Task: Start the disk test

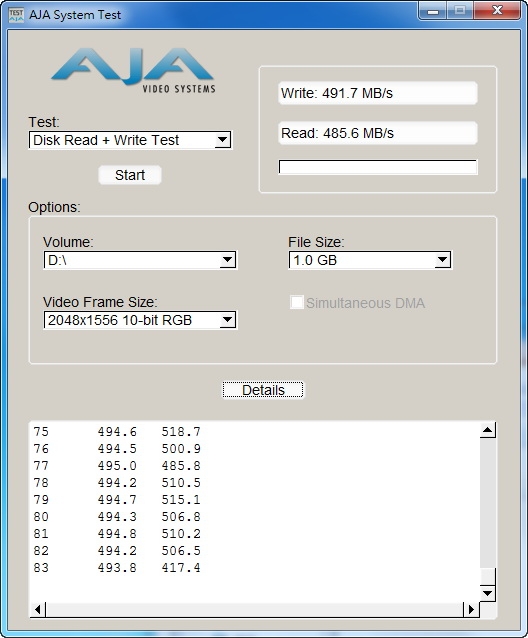Action: point(130,175)
